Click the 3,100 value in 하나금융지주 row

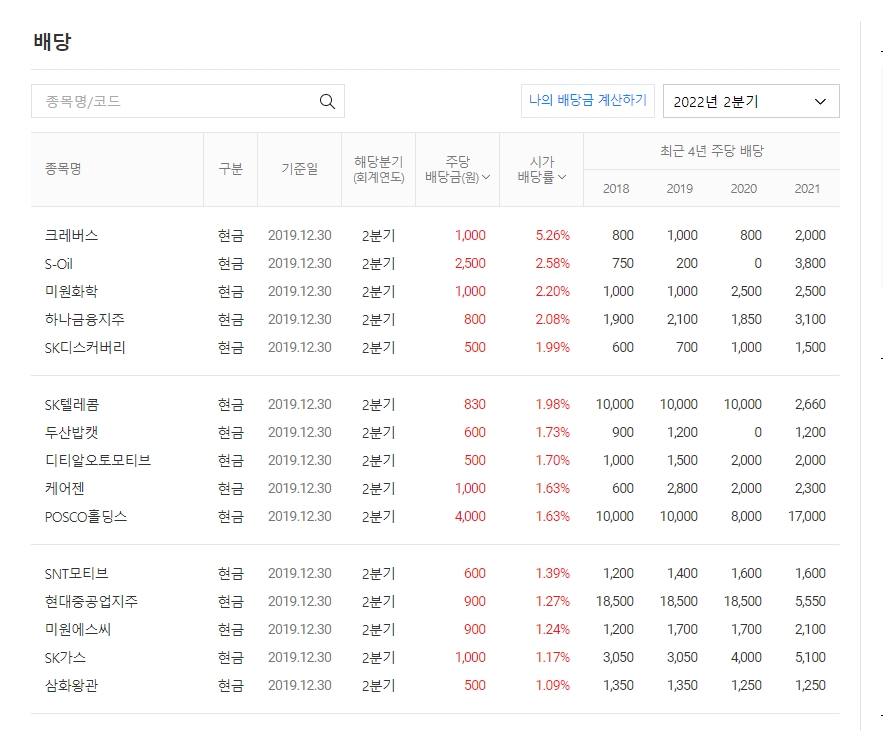pyautogui.click(x=810, y=319)
